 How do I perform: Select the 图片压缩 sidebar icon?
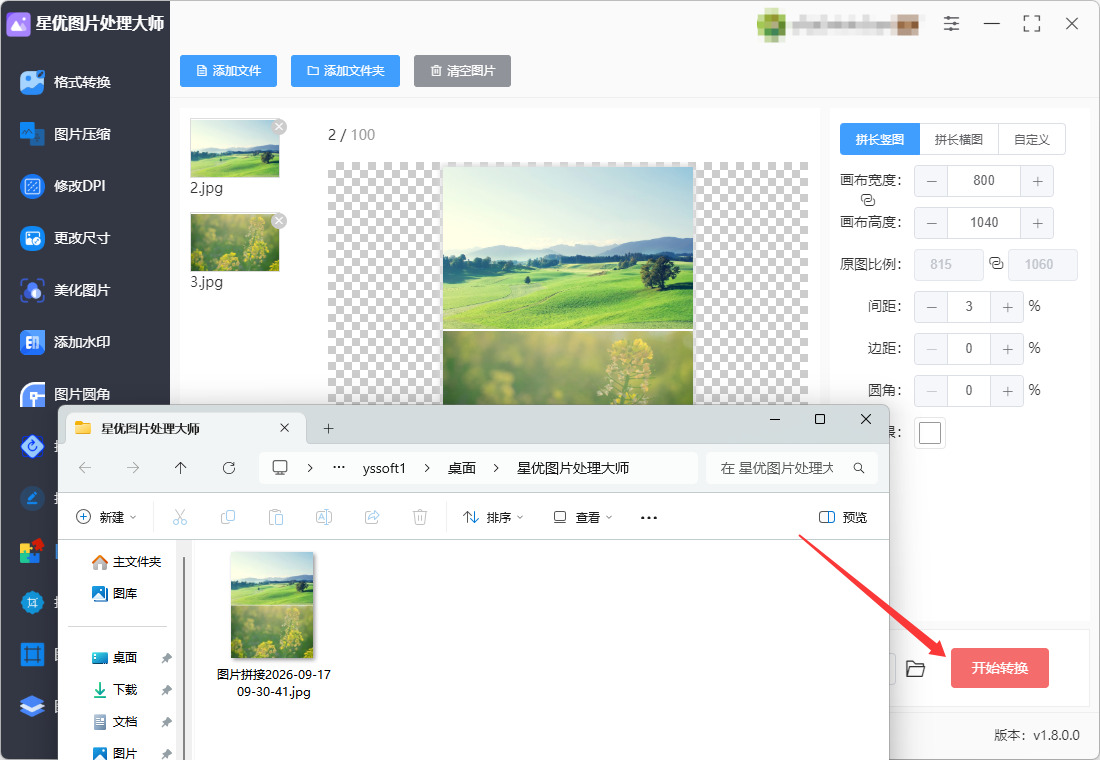[32, 134]
